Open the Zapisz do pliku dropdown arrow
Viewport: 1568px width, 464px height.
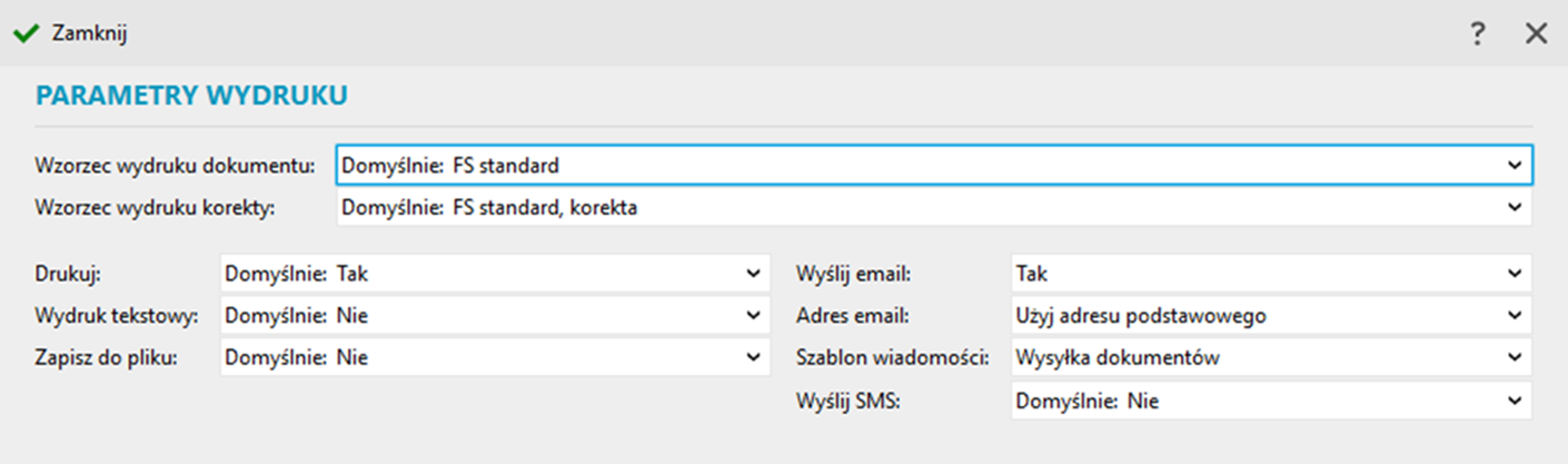tap(753, 357)
